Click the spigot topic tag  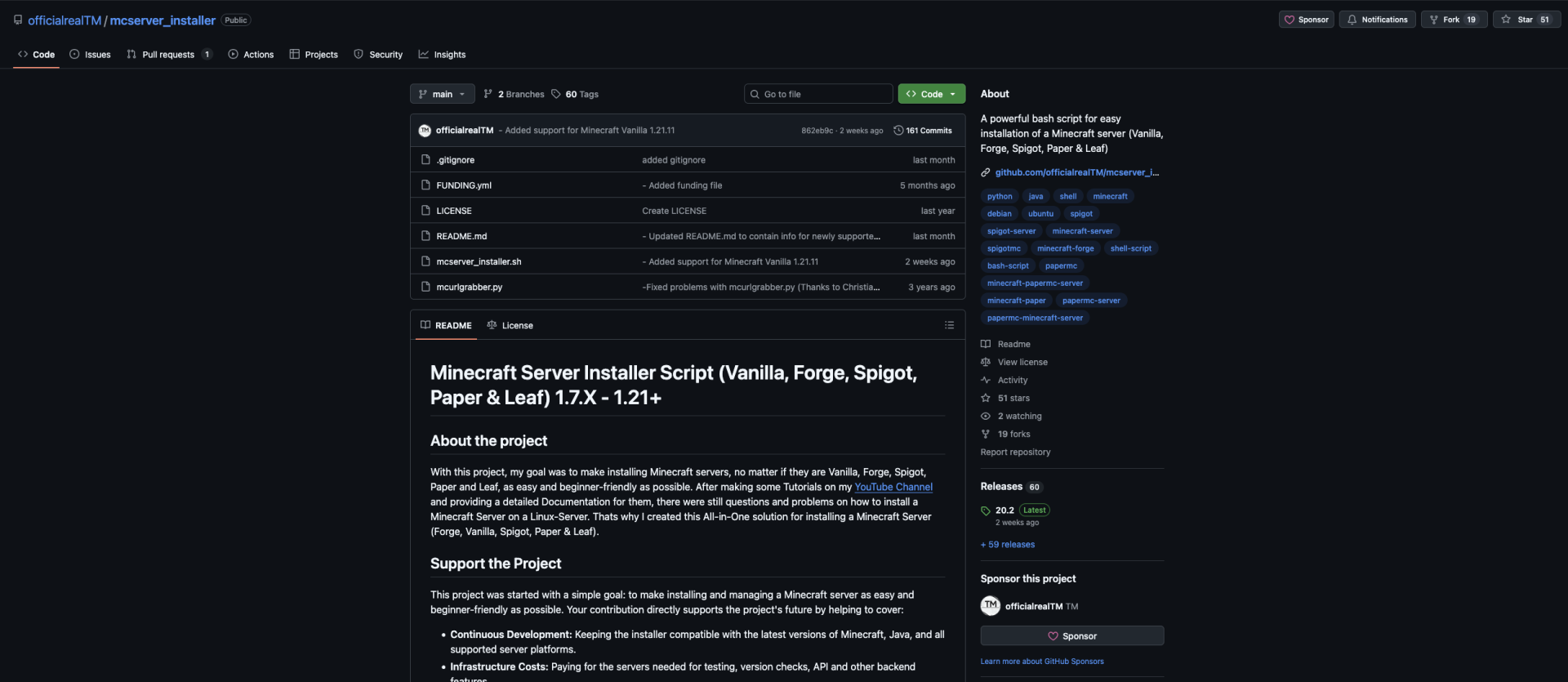click(1081, 214)
